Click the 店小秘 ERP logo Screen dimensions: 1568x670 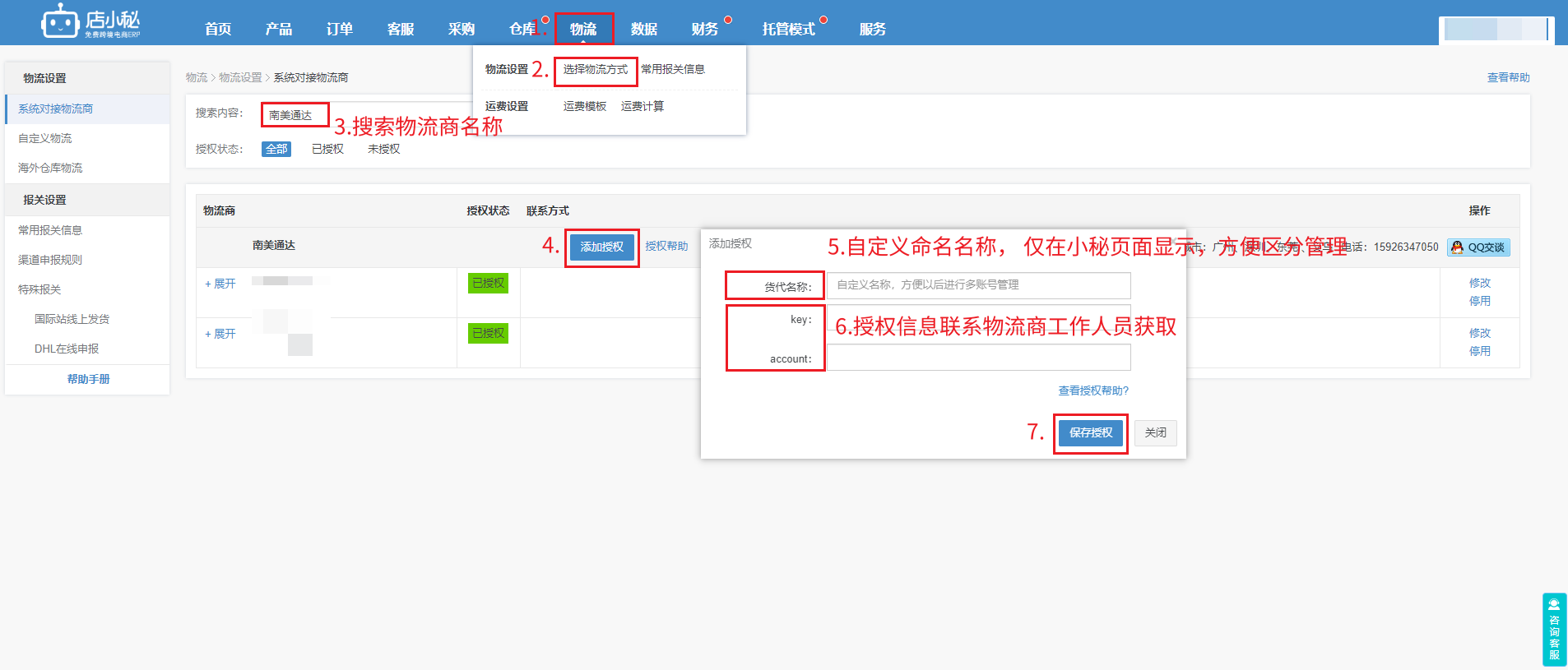pyautogui.click(x=90, y=21)
